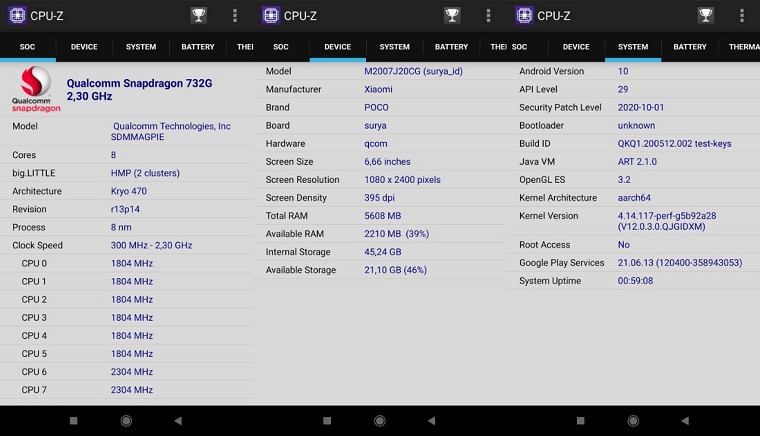Select the 'QKQ1.200512.002 test-keys' build ID
This screenshot has width=760, height=436.
pos(674,143)
